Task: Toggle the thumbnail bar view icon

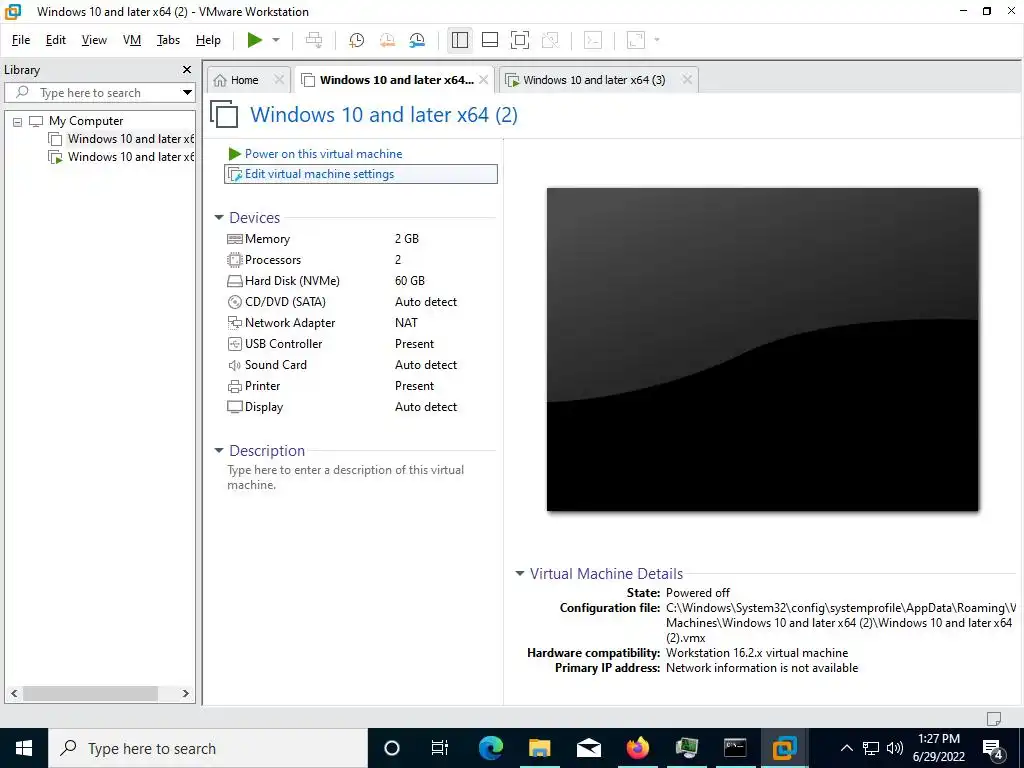Action: tap(490, 40)
